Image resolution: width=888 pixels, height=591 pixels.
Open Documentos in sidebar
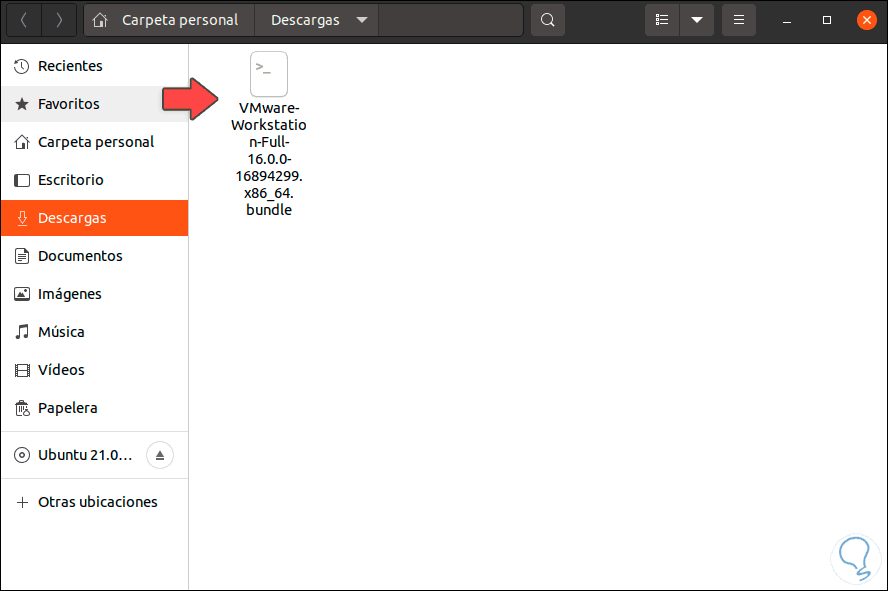(95, 256)
